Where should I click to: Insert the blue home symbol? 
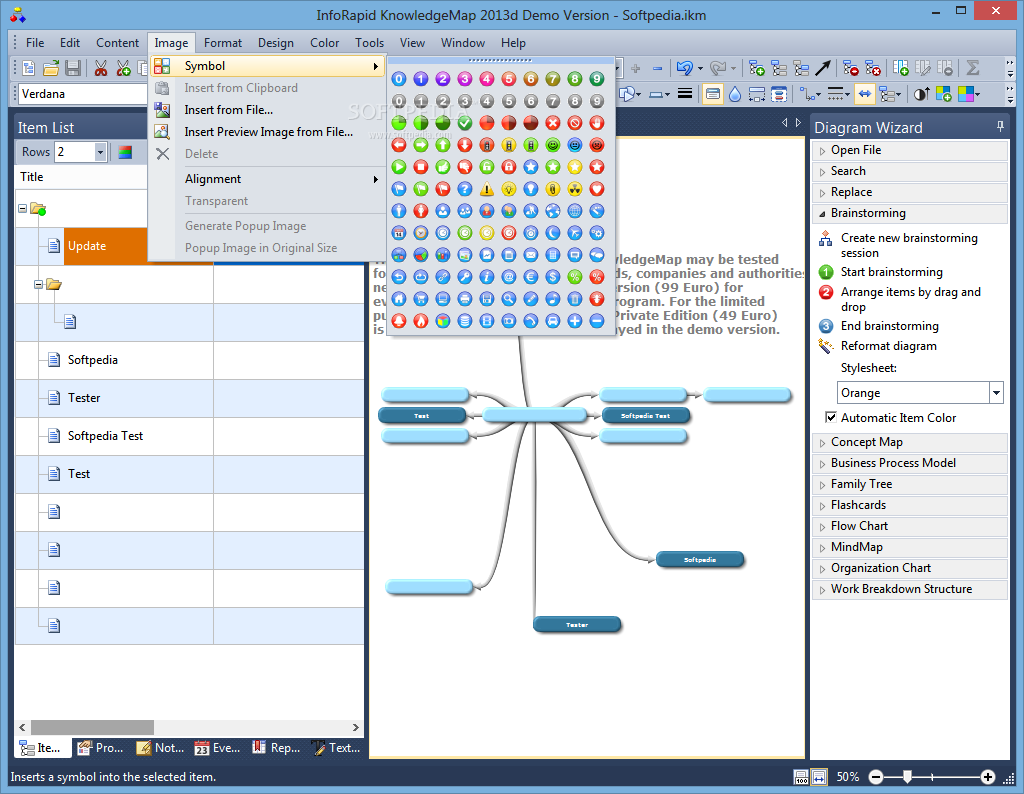[x=398, y=299]
